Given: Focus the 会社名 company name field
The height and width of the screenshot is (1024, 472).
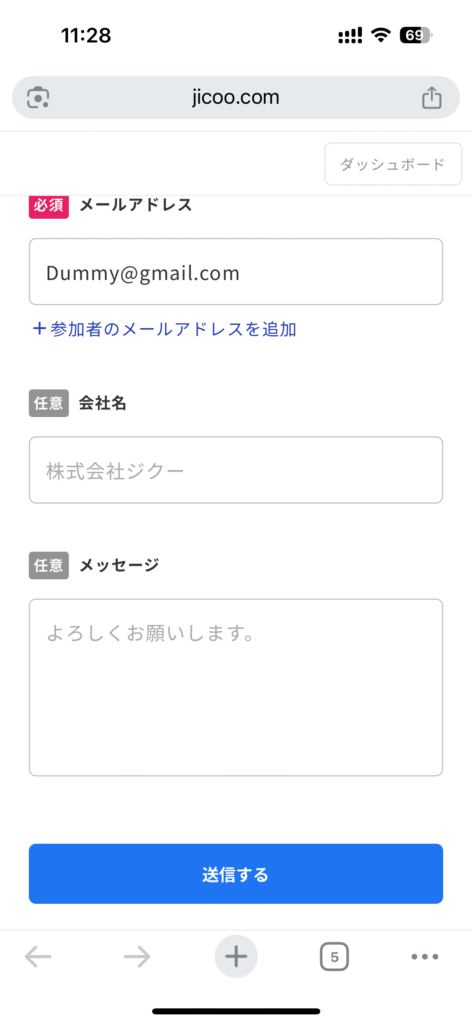Looking at the screenshot, I should pos(236,470).
